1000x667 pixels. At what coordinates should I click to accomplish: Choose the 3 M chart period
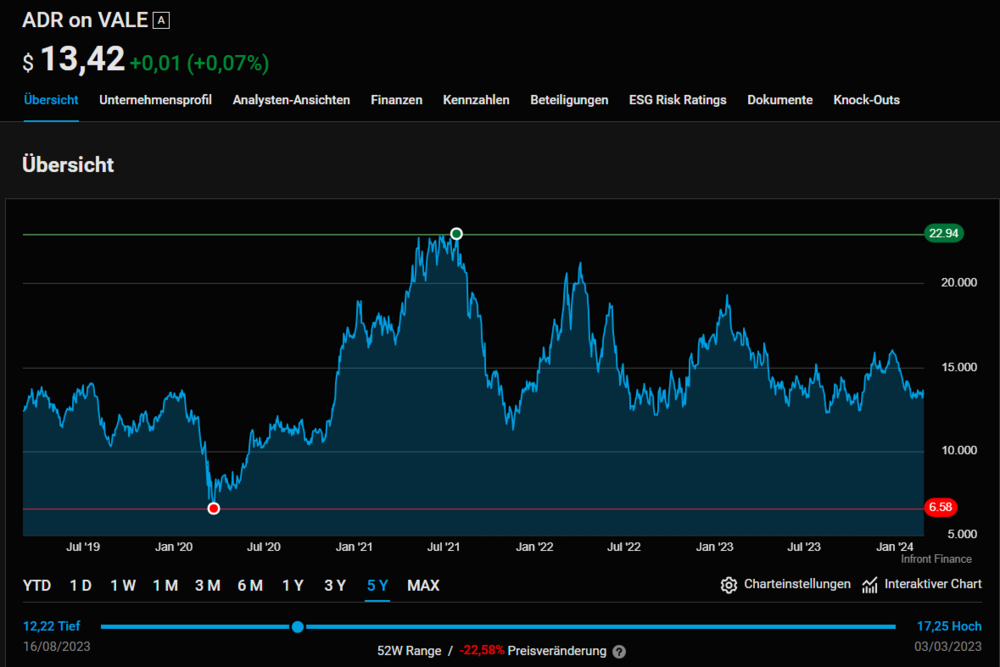(x=207, y=586)
